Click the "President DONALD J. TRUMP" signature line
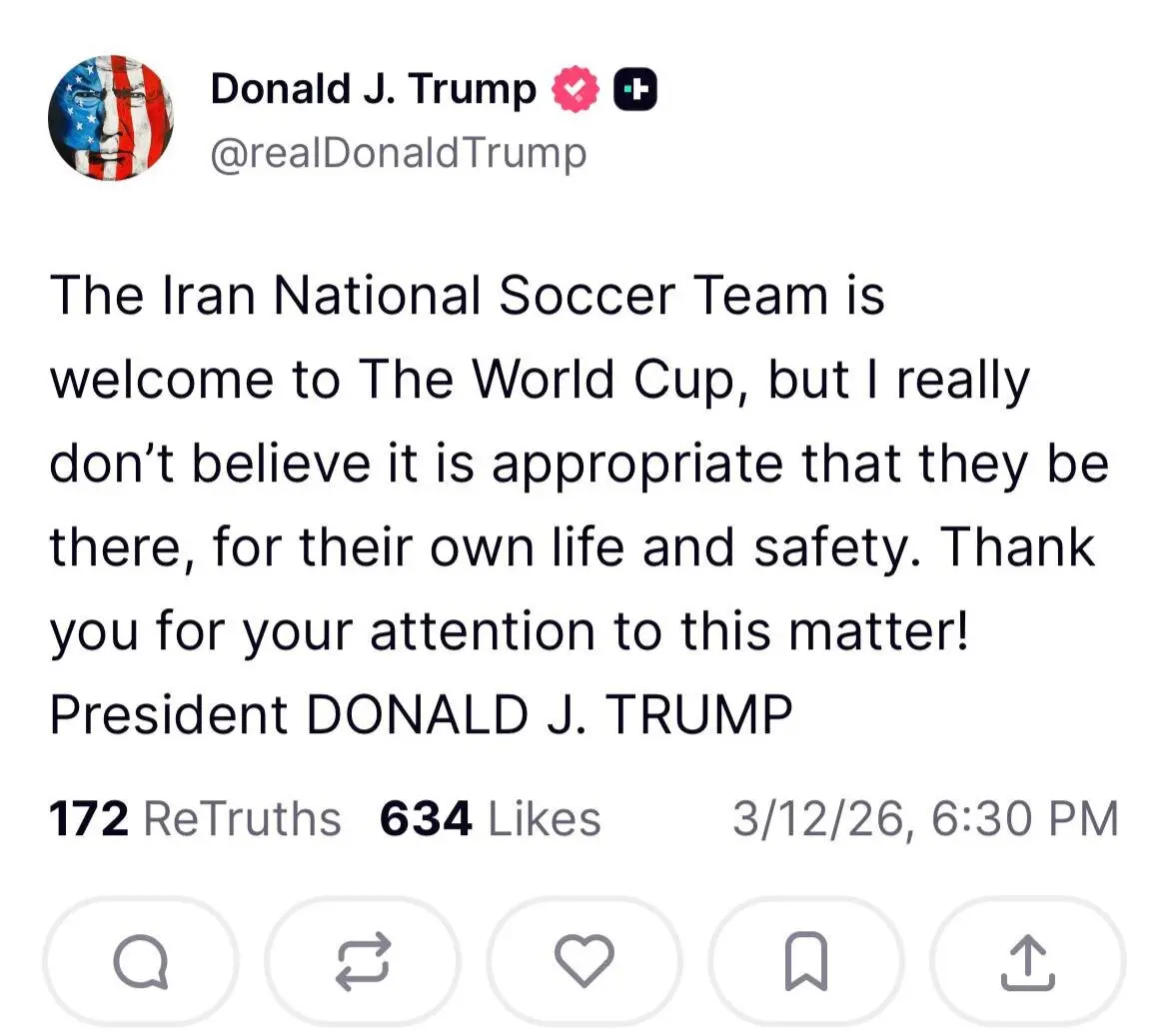Image resolution: width=1169 pixels, height=1036 pixels. click(421, 714)
